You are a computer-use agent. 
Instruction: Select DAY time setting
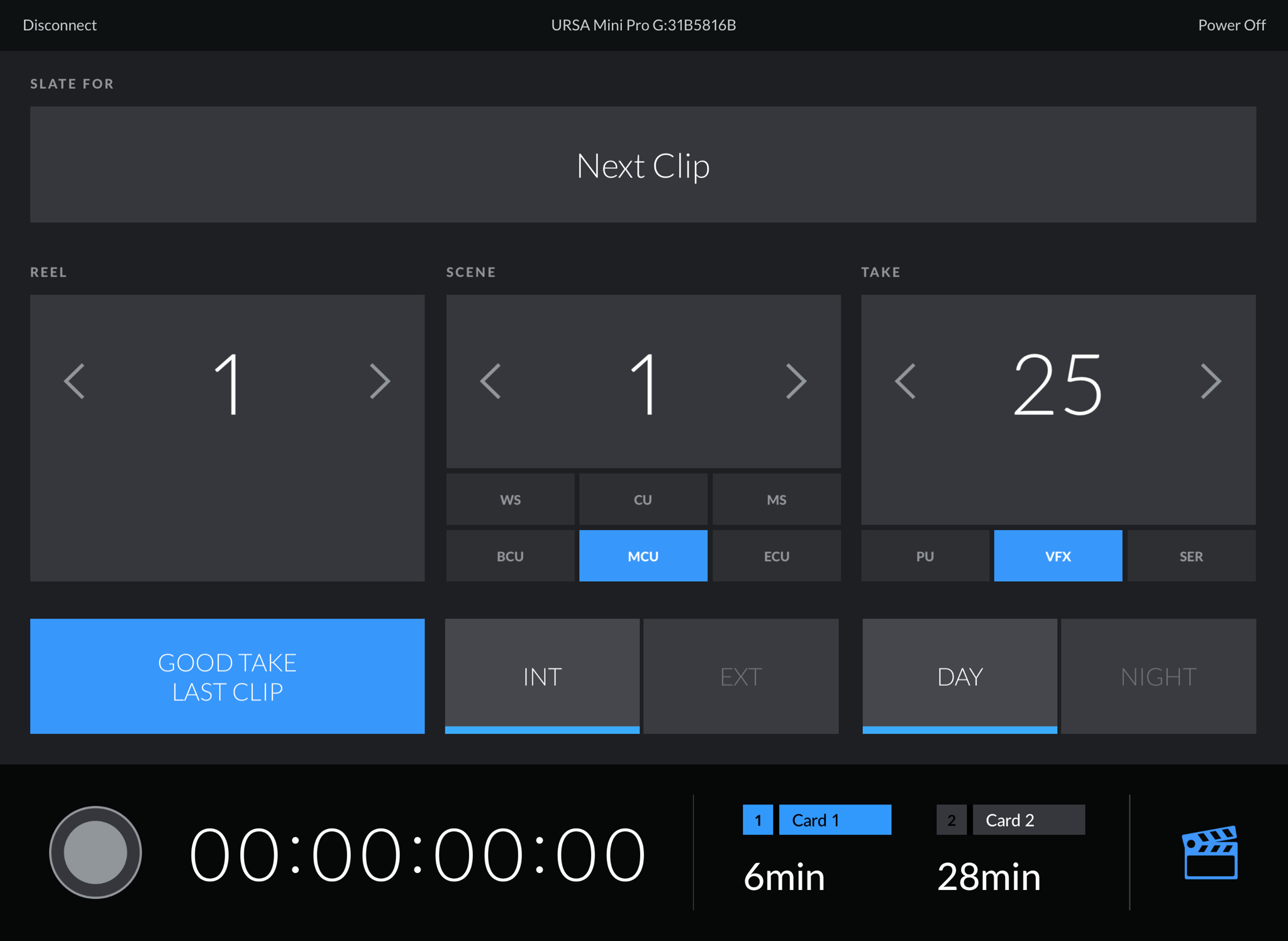pos(960,676)
